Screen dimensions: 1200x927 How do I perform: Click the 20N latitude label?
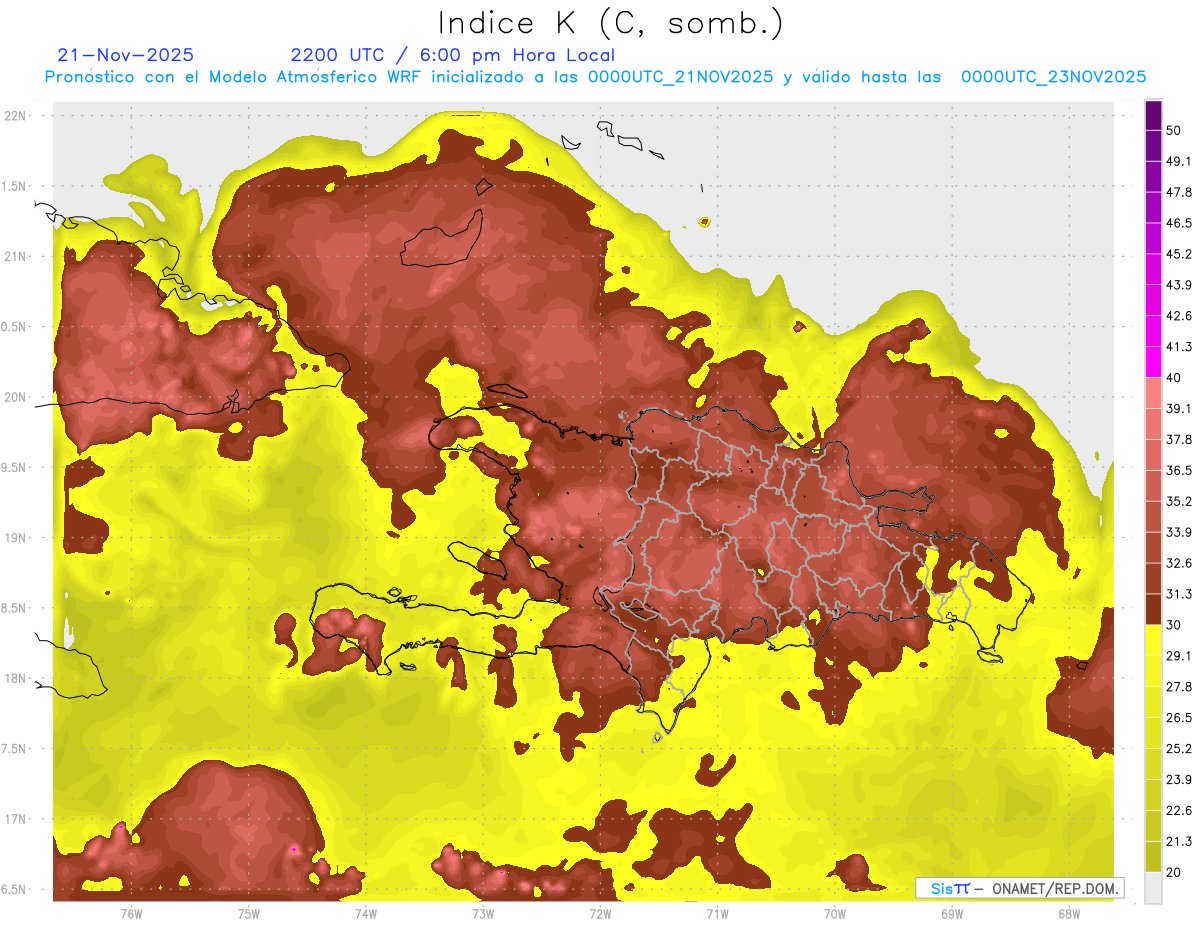[x=16, y=397]
